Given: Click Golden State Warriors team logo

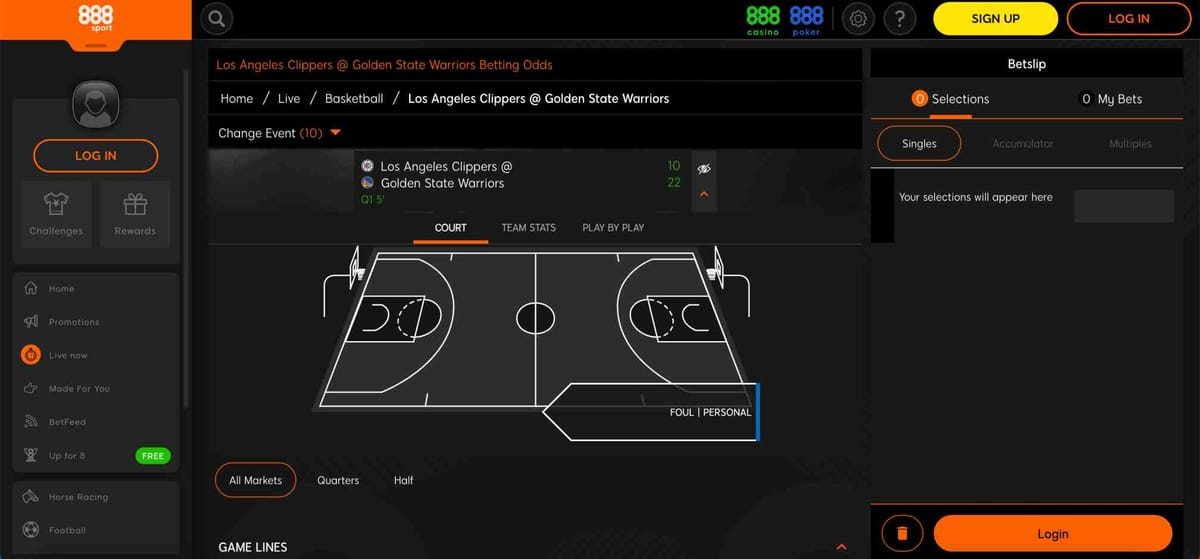Looking at the screenshot, I should [x=368, y=183].
